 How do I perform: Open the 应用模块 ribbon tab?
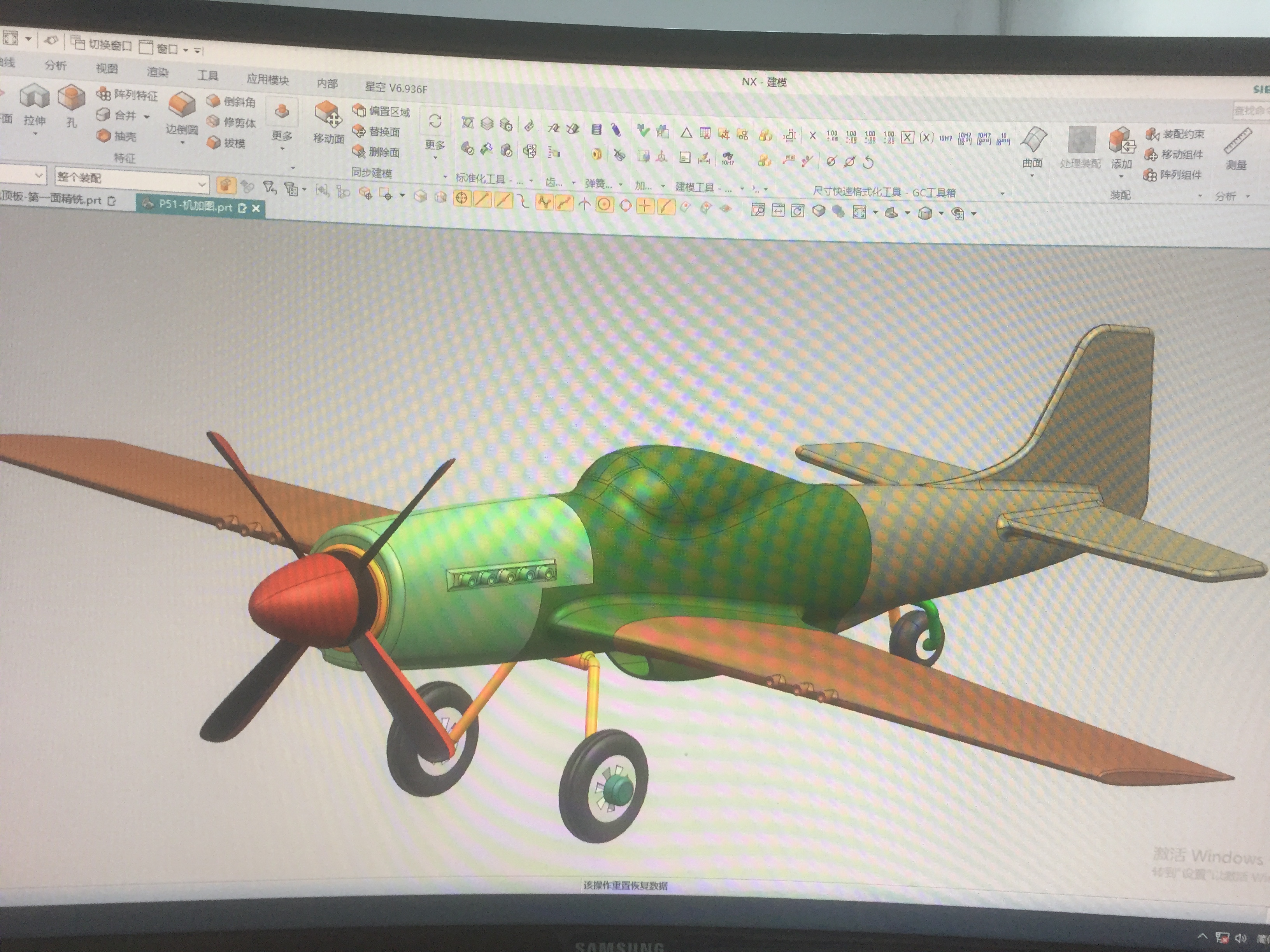point(268,79)
